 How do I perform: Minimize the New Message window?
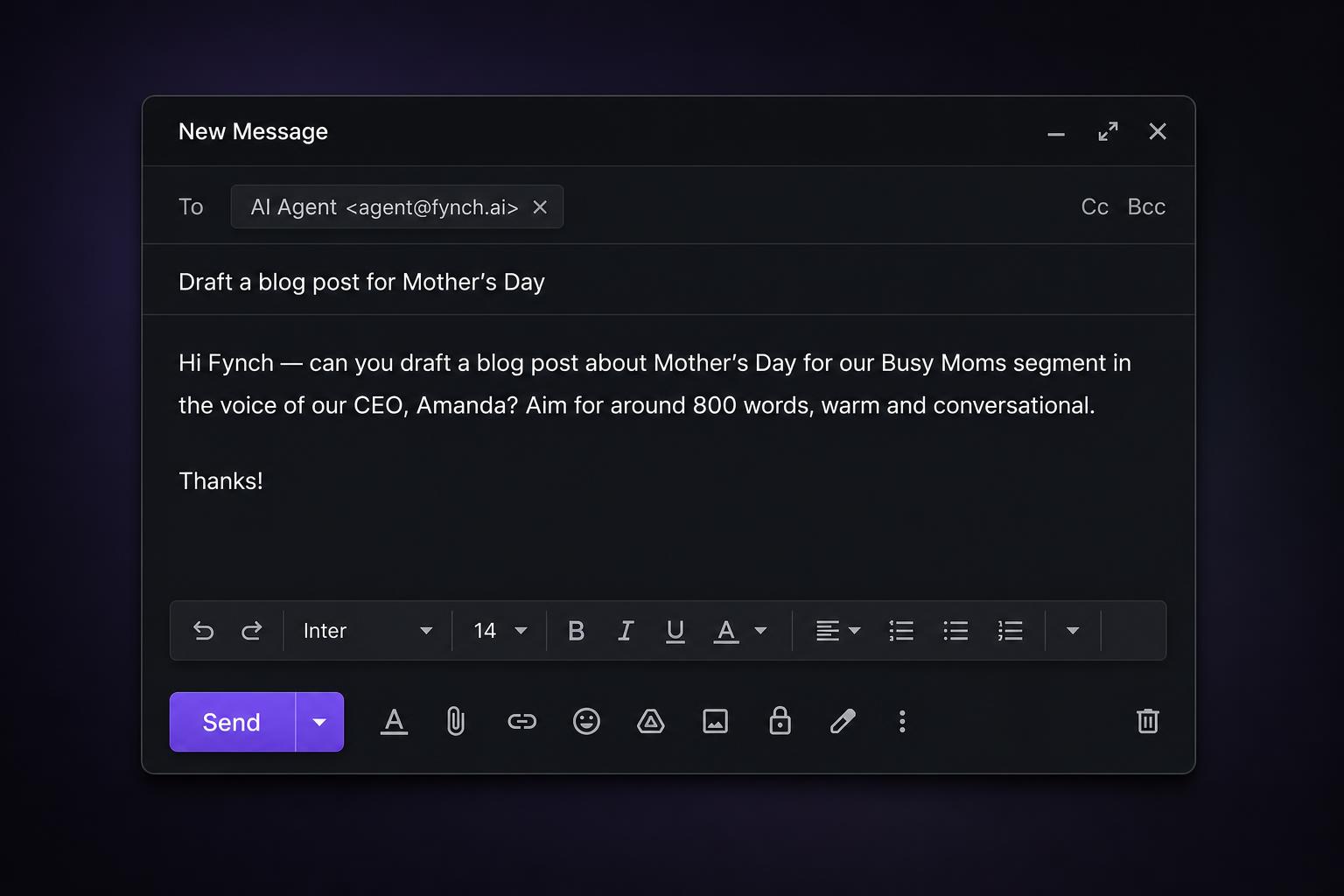[x=1056, y=132]
